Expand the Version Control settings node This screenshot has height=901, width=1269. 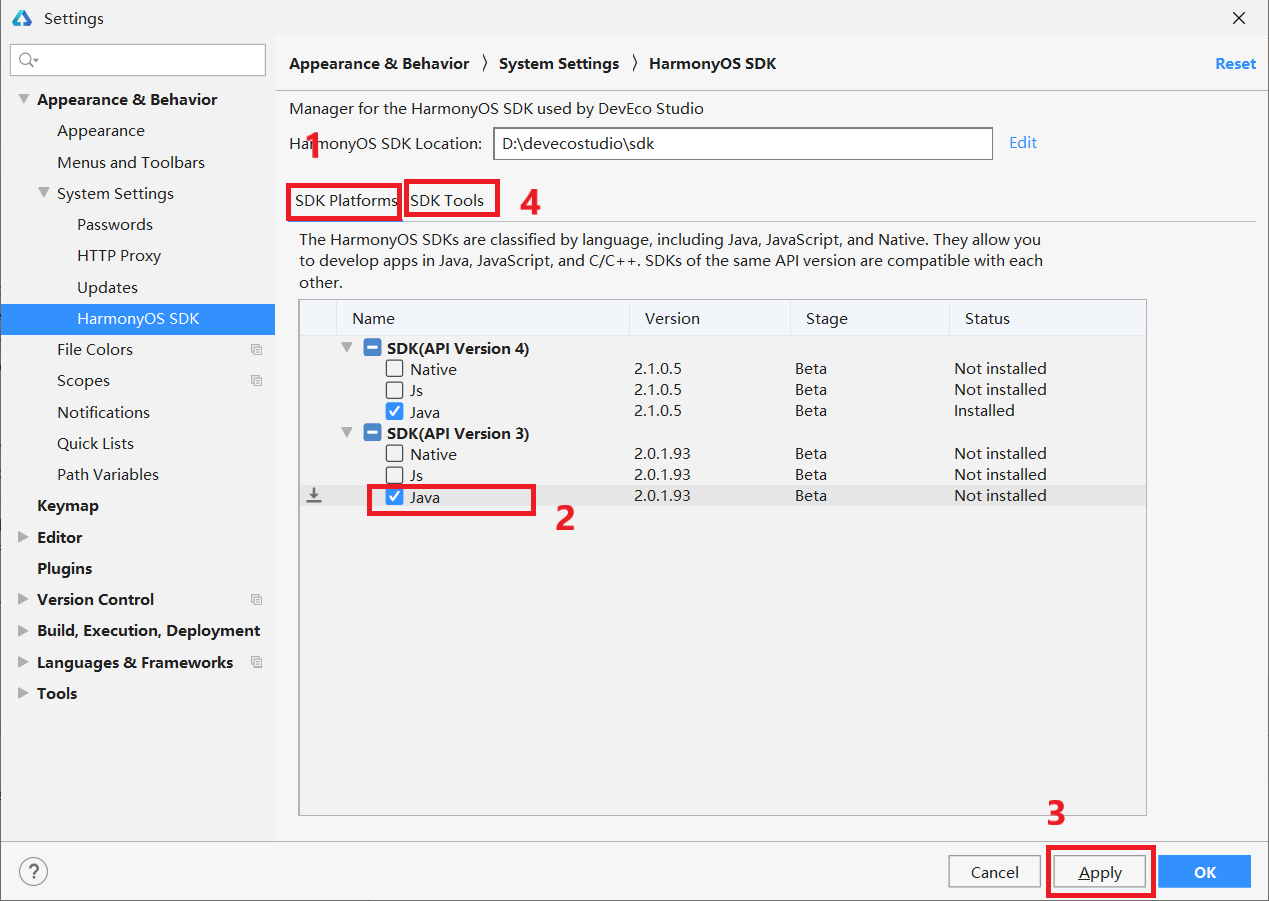coord(24,599)
